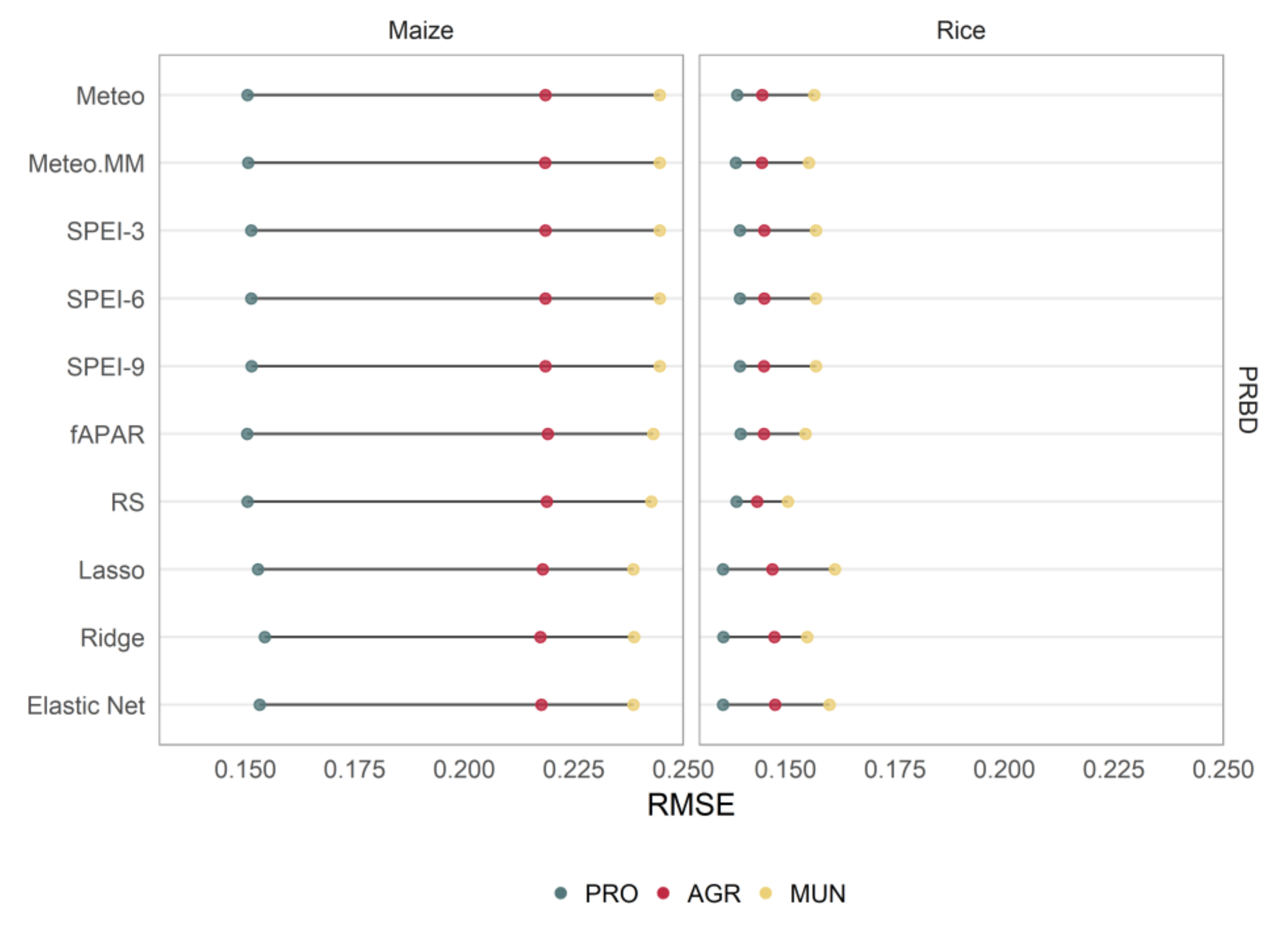Click teal PRO point for Elastic Net in Rice
This screenshot has width=1288, height=928.
click(723, 705)
